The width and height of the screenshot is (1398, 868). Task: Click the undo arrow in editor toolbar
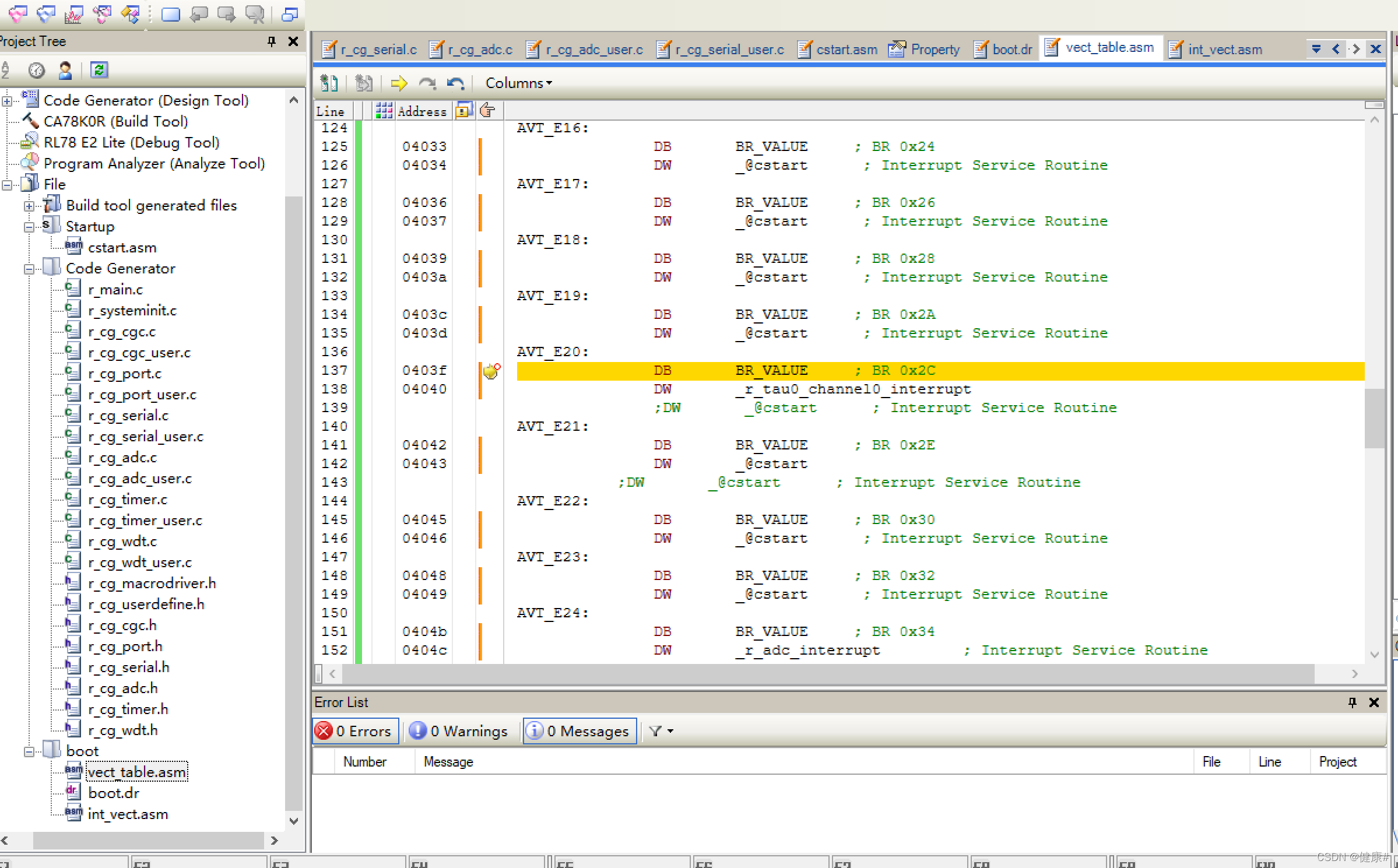tap(455, 83)
